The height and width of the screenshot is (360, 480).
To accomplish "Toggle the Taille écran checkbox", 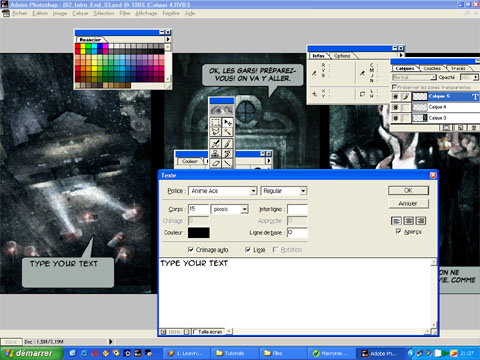I will click(x=194, y=332).
